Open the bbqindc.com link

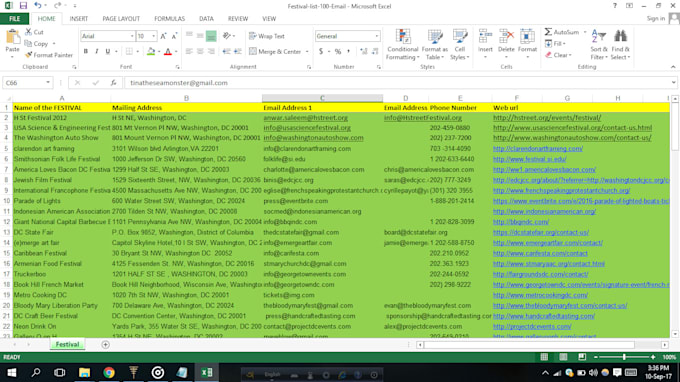tap(521, 222)
